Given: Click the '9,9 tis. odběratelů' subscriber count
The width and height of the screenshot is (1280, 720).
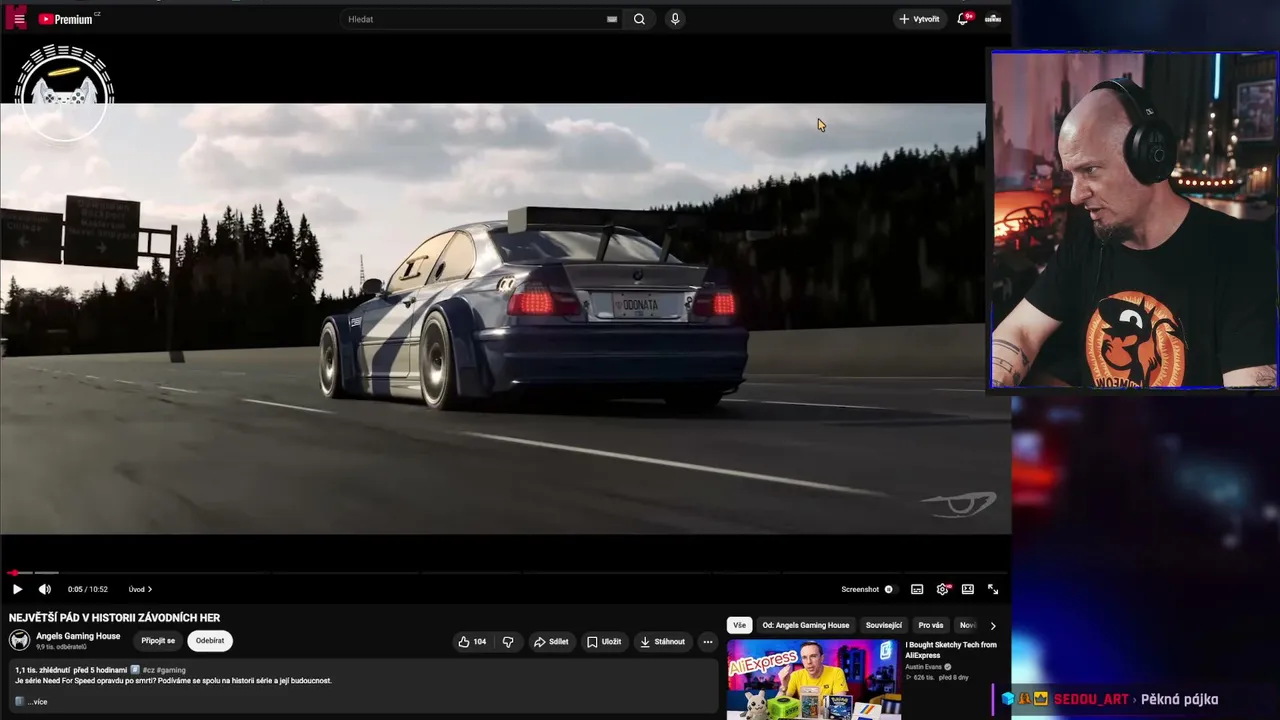Looking at the screenshot, I should tap(61, 647).
